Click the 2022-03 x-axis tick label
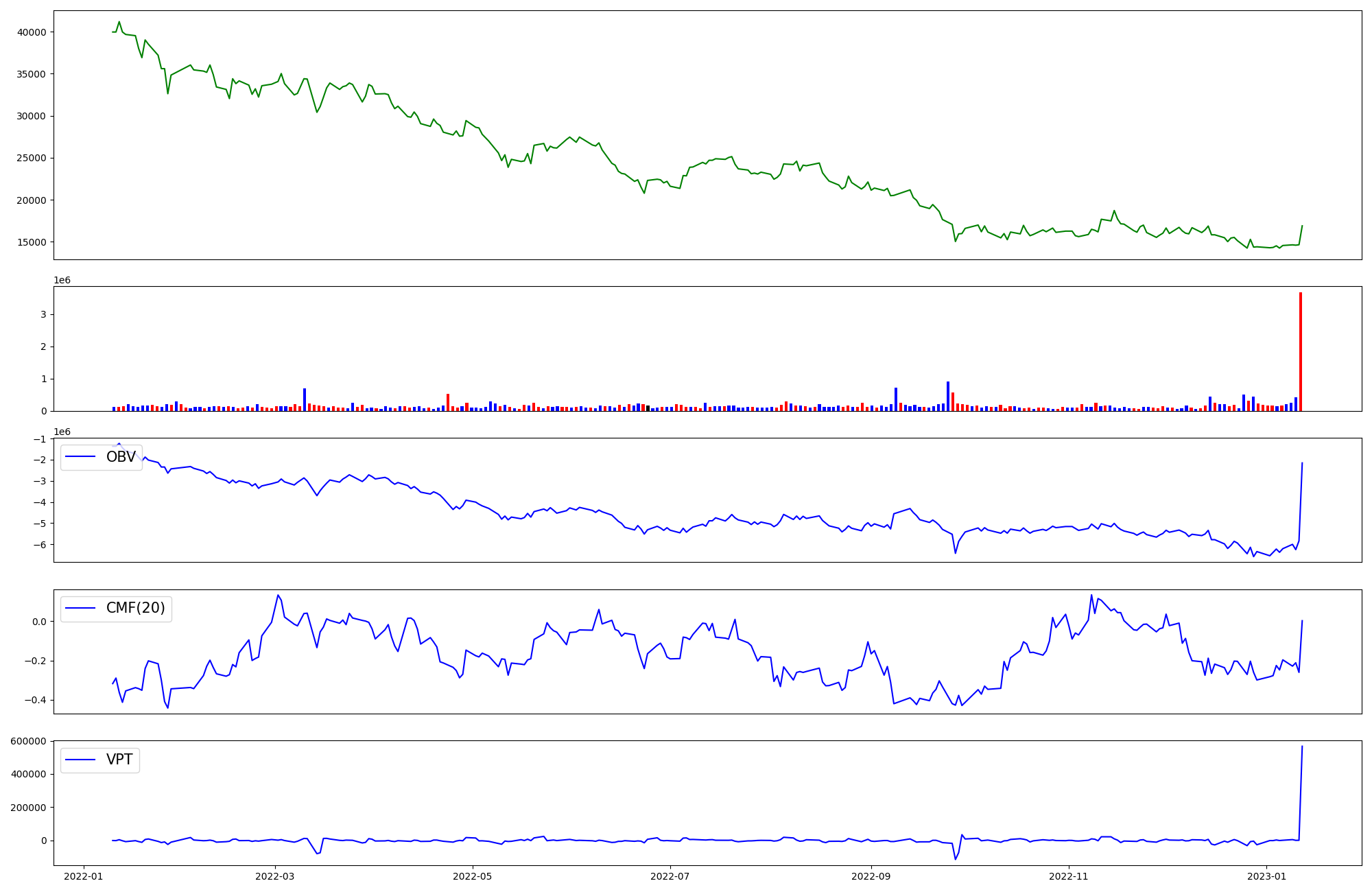The height and width of the screenshot is (892, 1372). 275,876
